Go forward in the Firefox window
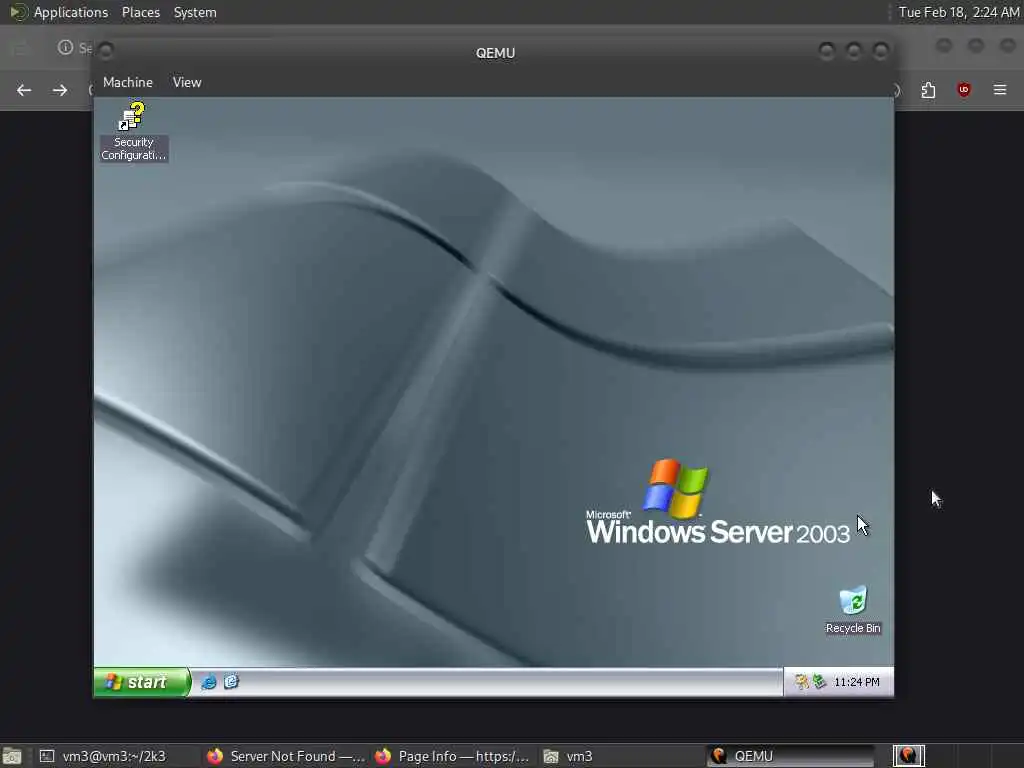Screen dimensions: 1024x768 [59, 90]
